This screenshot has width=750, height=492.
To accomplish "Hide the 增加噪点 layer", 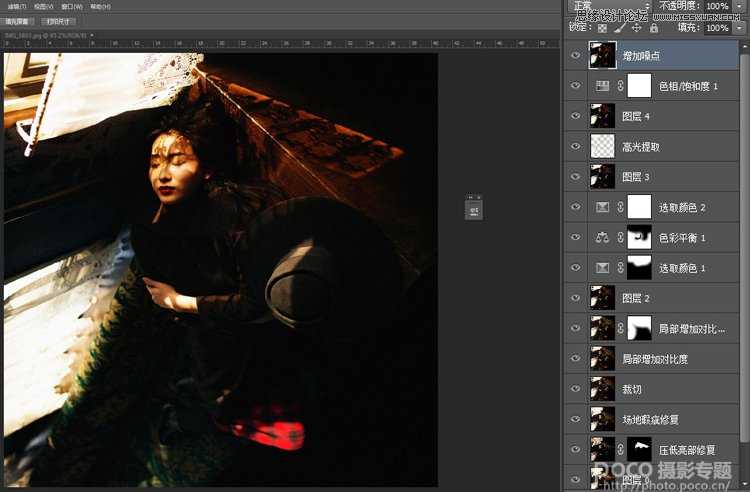I will click(575, 57).
